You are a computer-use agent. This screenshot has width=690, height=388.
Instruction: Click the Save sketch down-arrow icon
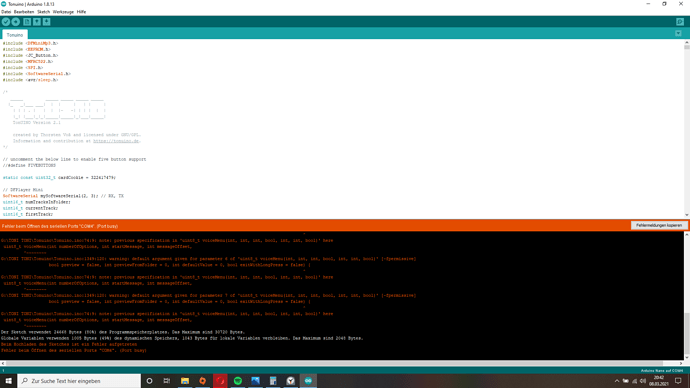pyautogui.click(x=47, y=22)
